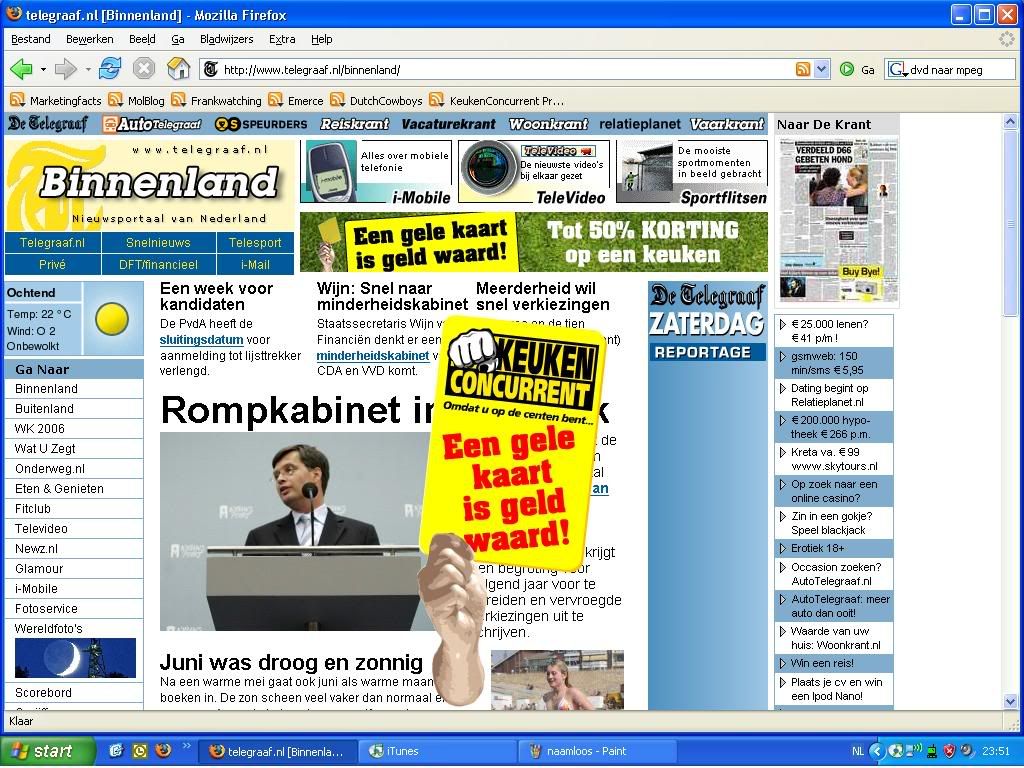The width and height of the screenshot is (1024, 768).
Task: Go to the Home page icon
Action: click(x=178, y=69)
